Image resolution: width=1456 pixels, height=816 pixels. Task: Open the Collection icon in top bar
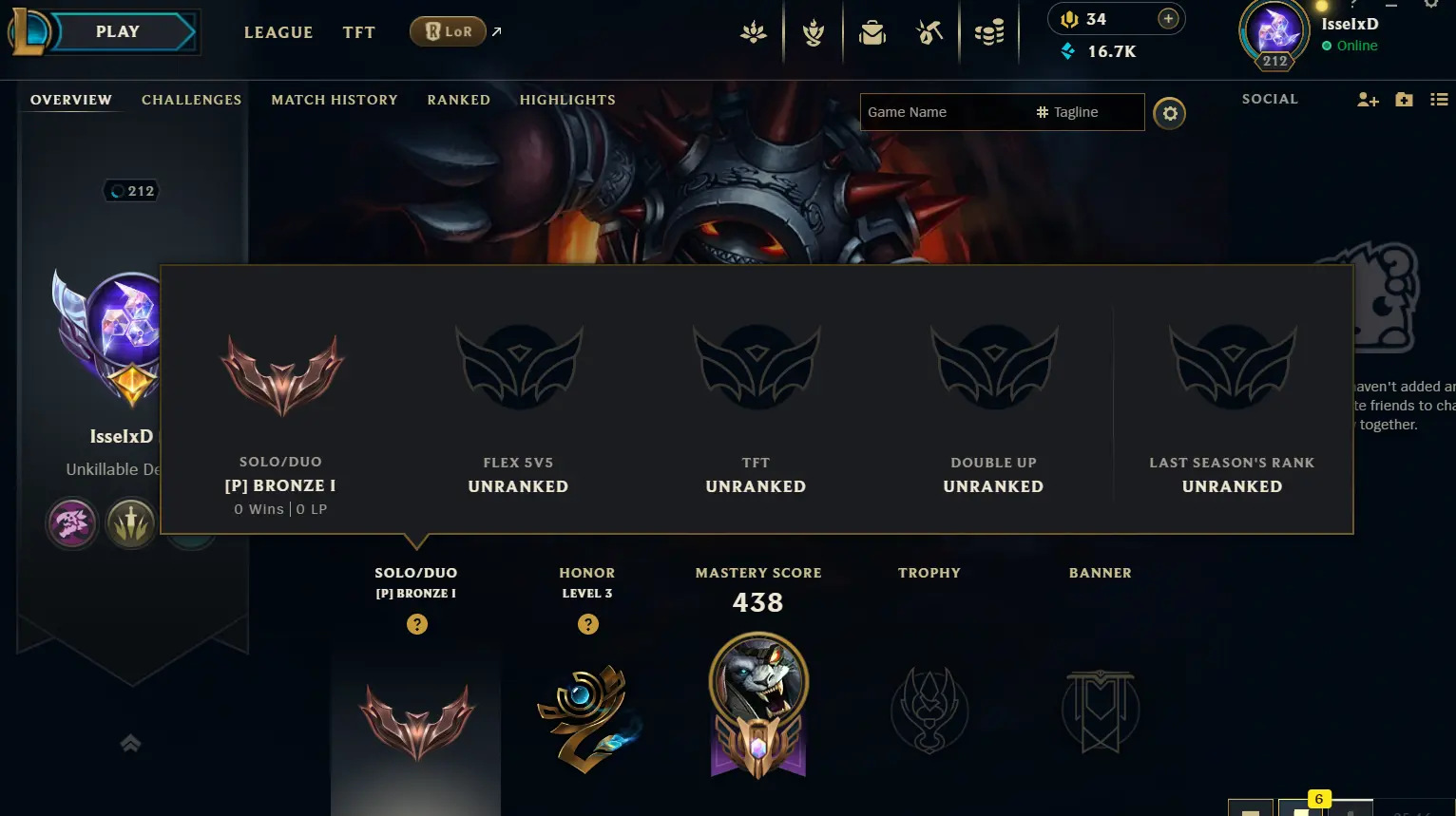[x=930, y=32]
